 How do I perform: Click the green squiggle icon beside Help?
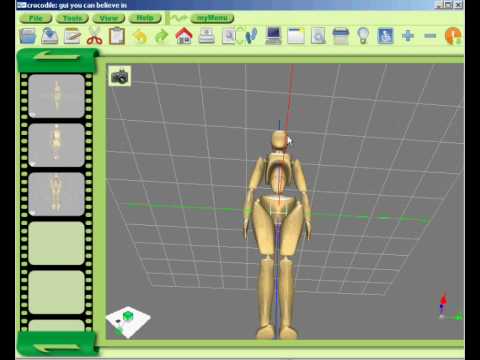[x=176, y=18]
